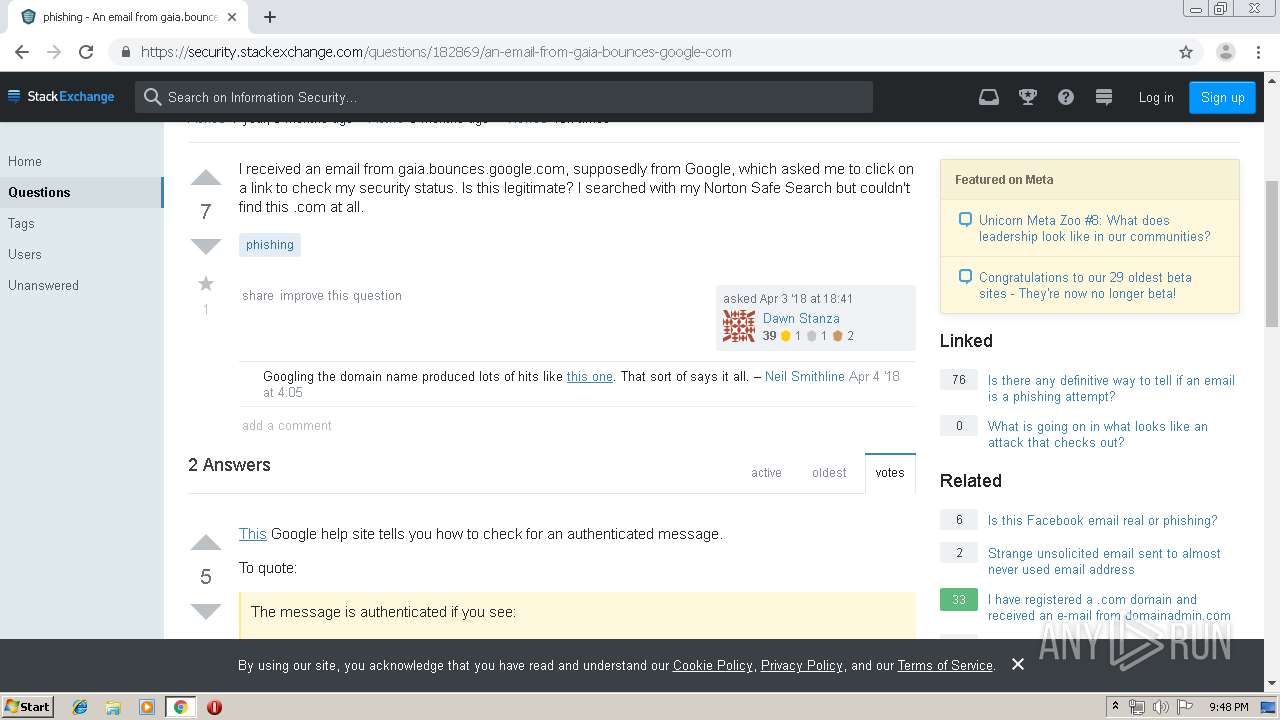Image resolution: width=1280 pixels, height=720 pixels.
Task: Upvote the question with score 7
Action: point(205,179)
